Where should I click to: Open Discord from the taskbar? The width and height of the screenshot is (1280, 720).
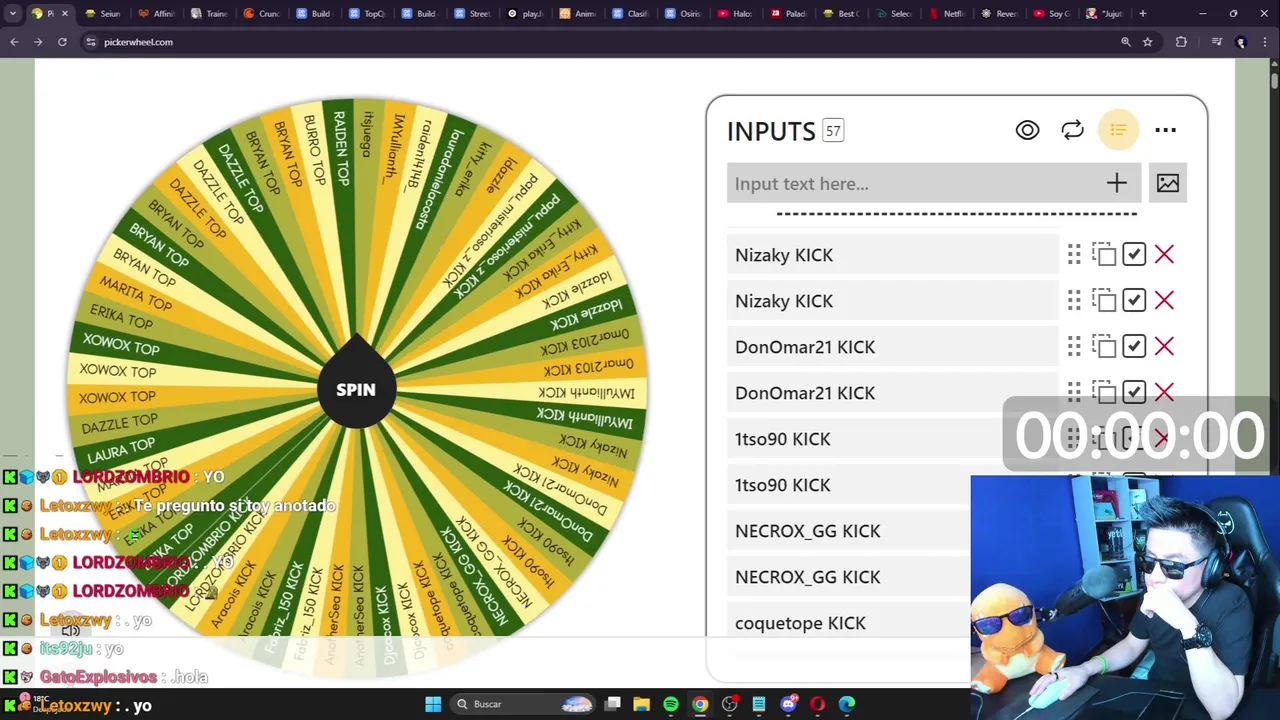[x=788, y=704]
